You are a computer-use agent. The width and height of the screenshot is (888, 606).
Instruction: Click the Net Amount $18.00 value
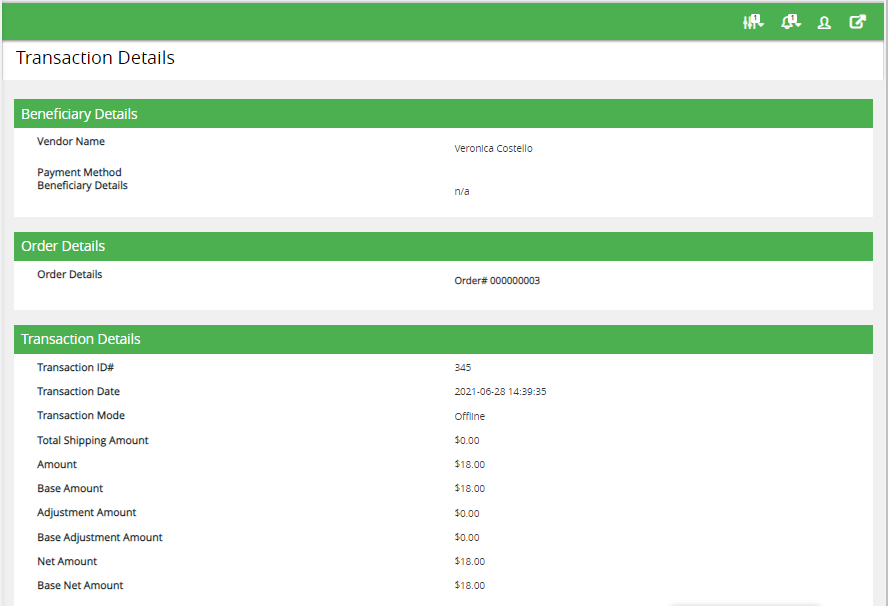pyautogui.click(x=469, y=562)
